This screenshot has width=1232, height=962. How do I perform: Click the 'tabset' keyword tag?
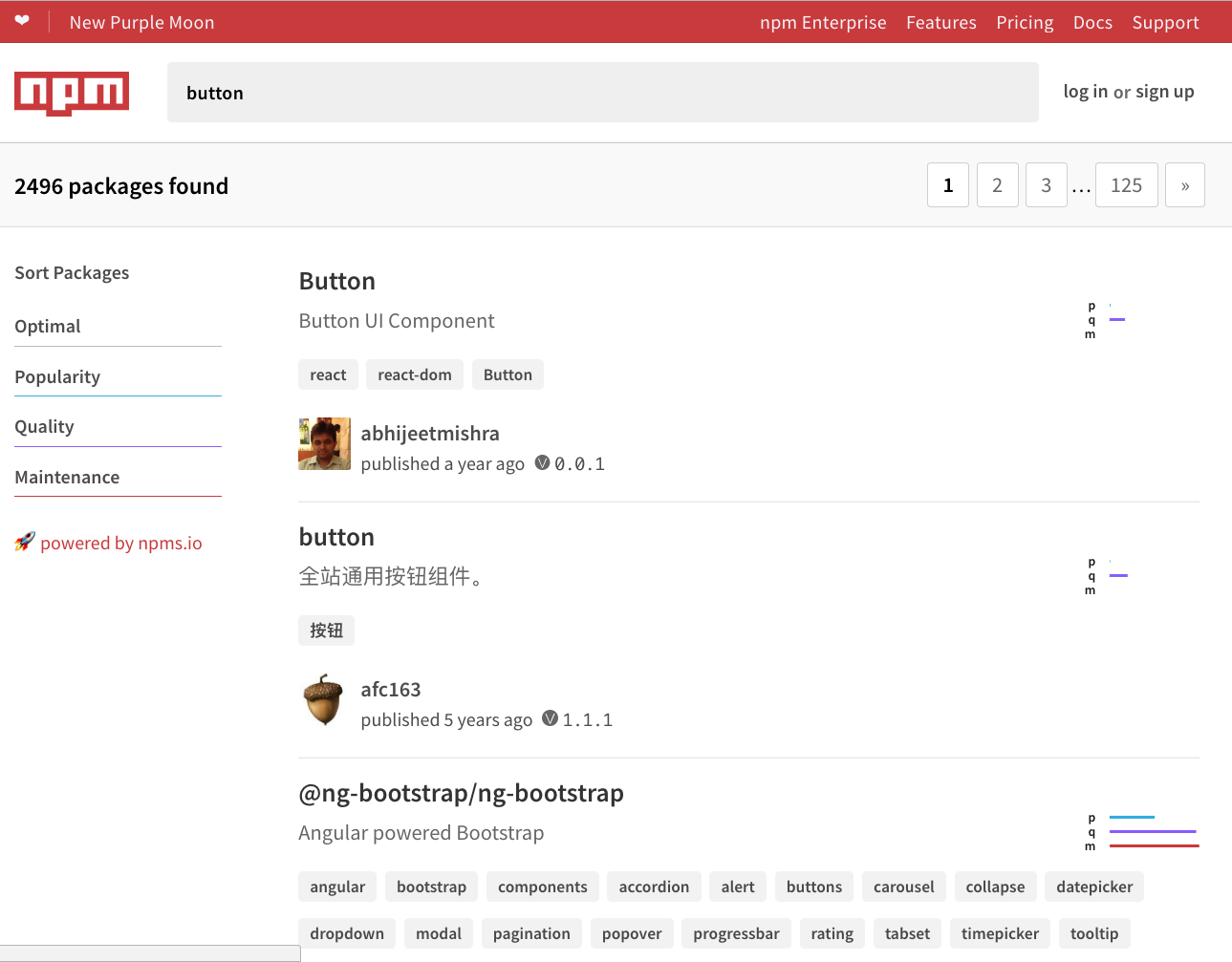pos(907,933)
